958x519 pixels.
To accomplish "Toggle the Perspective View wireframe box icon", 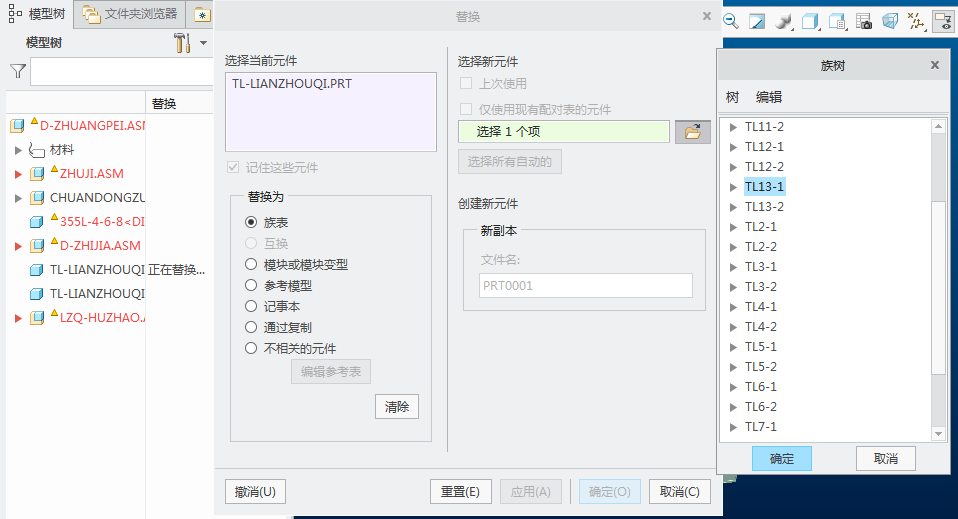I will click(x=890, y=21).
